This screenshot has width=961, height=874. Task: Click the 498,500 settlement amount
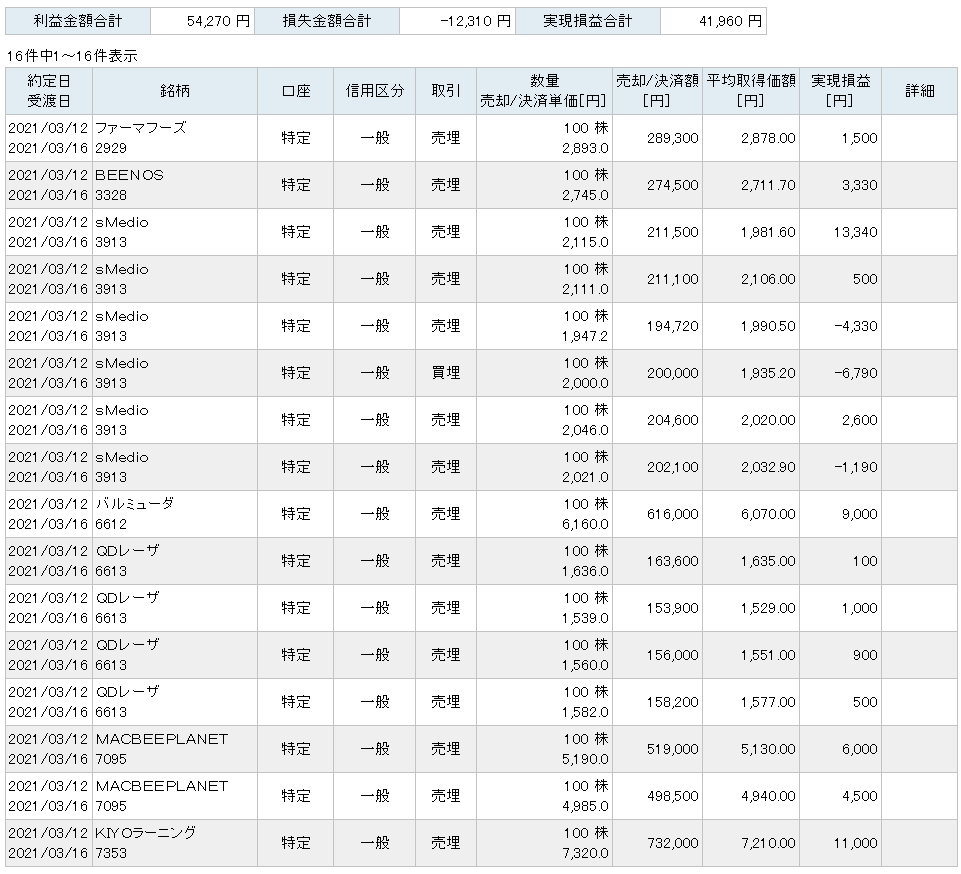pyautogui.click(x=672, y=796)
